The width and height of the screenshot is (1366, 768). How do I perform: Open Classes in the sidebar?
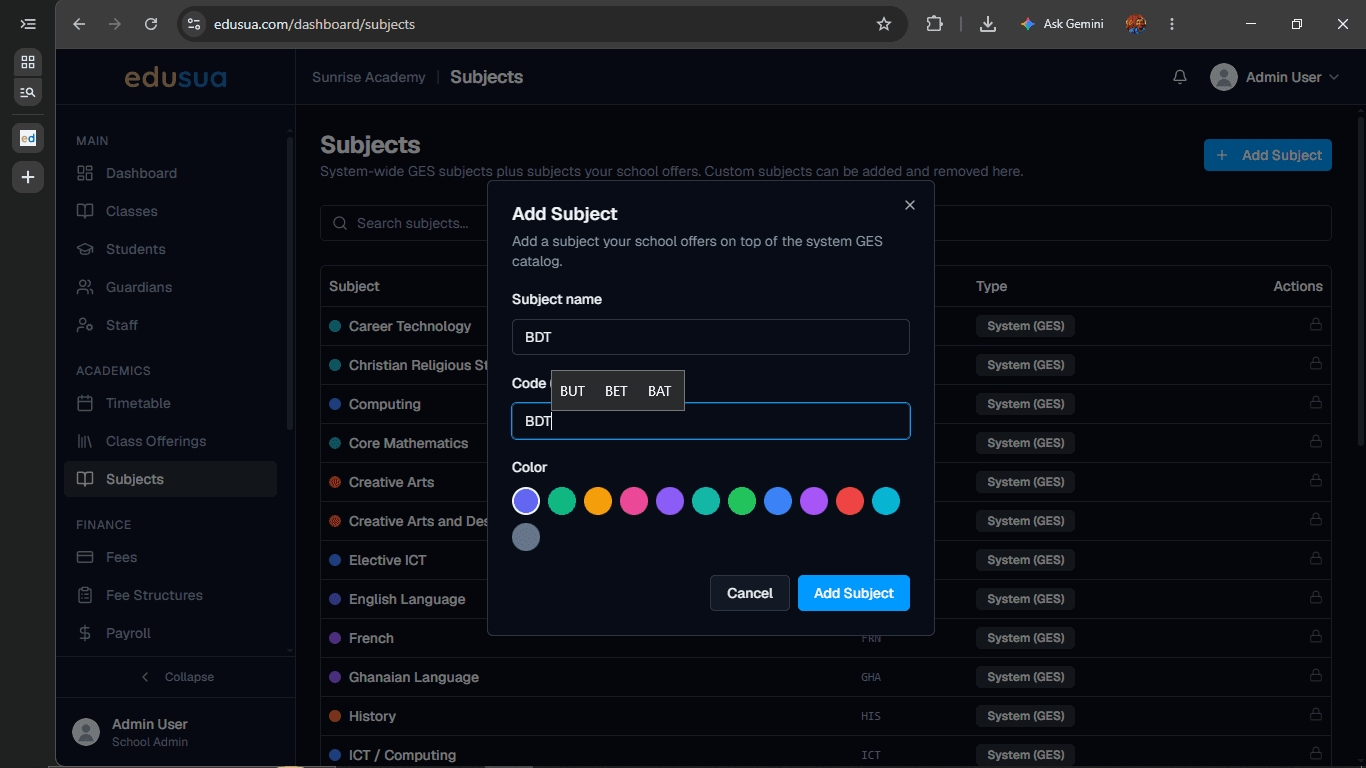170,211
